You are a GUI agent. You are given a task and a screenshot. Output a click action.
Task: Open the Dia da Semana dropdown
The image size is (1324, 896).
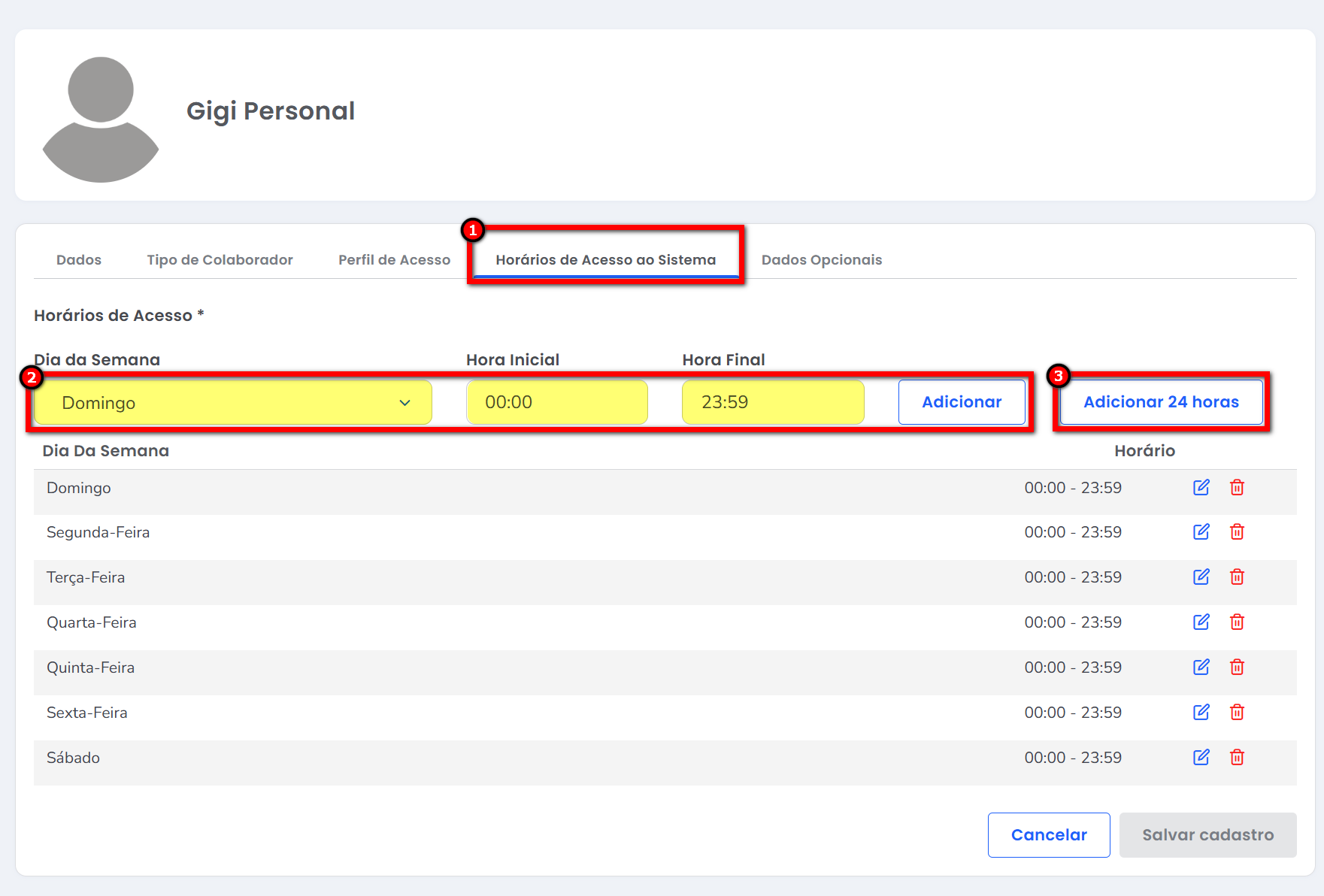pyautogui.click(x=233, y=403)
